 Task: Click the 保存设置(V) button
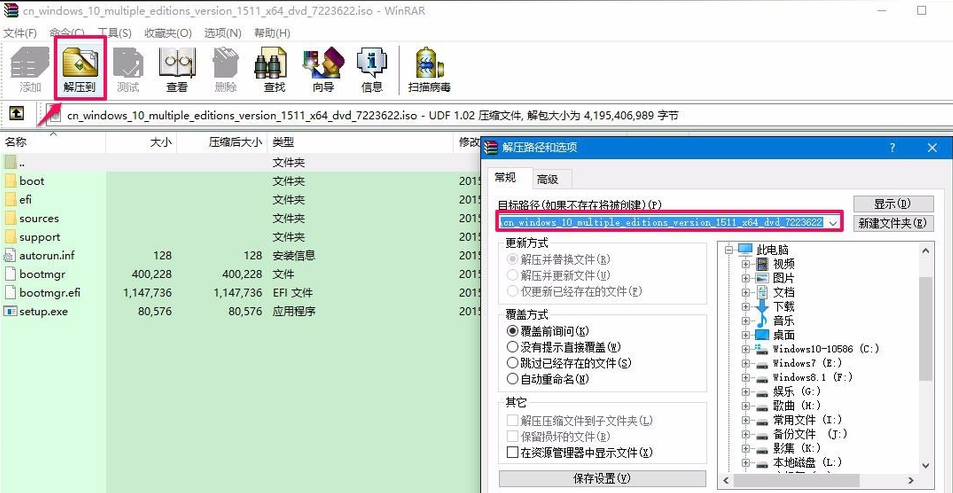[x=602, y=478]
